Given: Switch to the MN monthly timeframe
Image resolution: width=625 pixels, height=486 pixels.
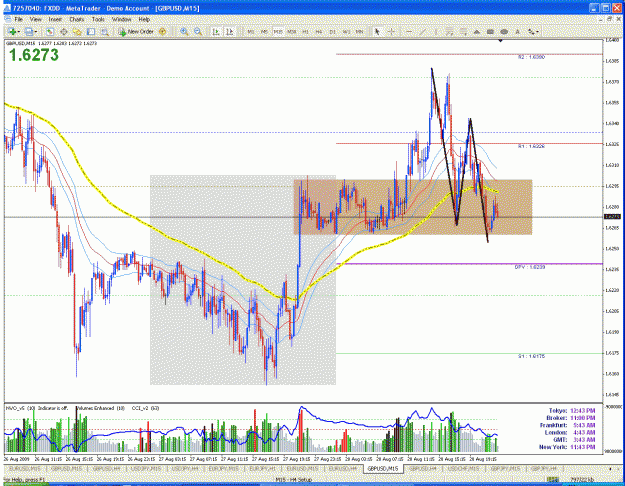Looking at the screenshot, I should [x=360, y=31].
